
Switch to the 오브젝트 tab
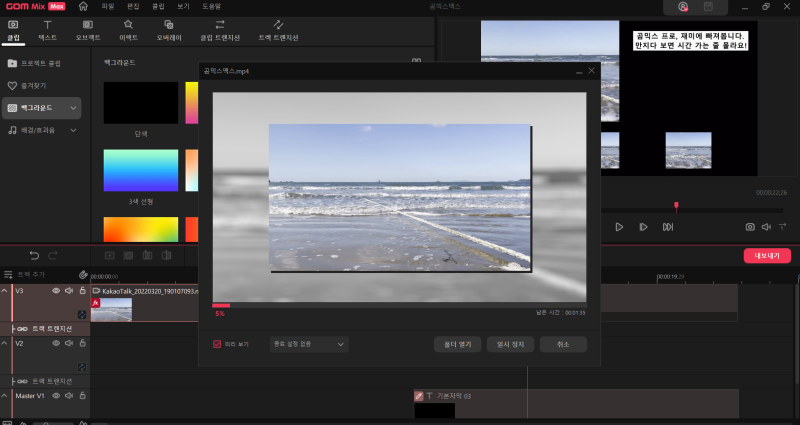coord(88,31)
